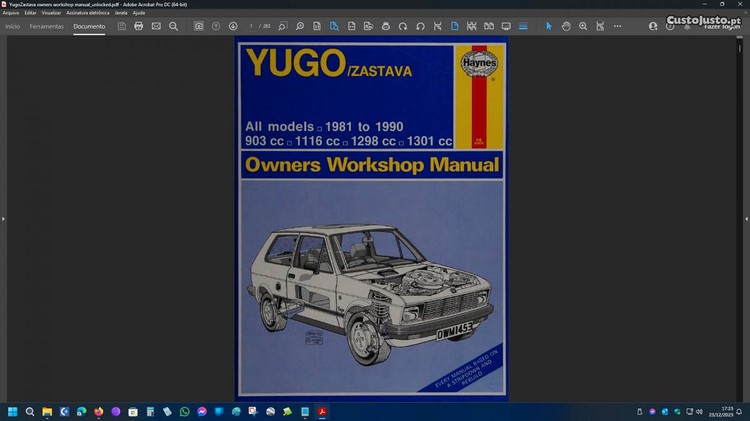Click the Save file icon

click(122, 26)
